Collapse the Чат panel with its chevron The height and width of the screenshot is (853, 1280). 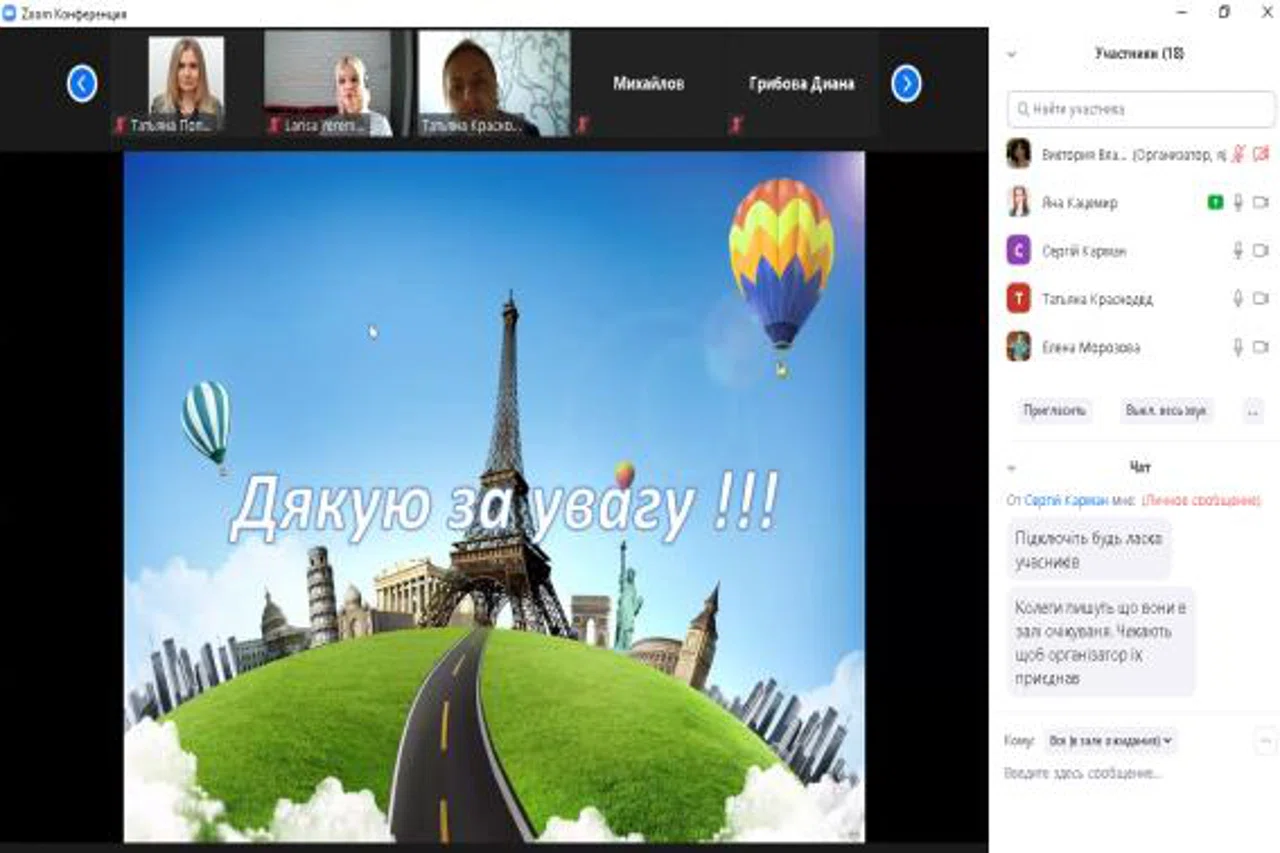[x=1011, y=468]
